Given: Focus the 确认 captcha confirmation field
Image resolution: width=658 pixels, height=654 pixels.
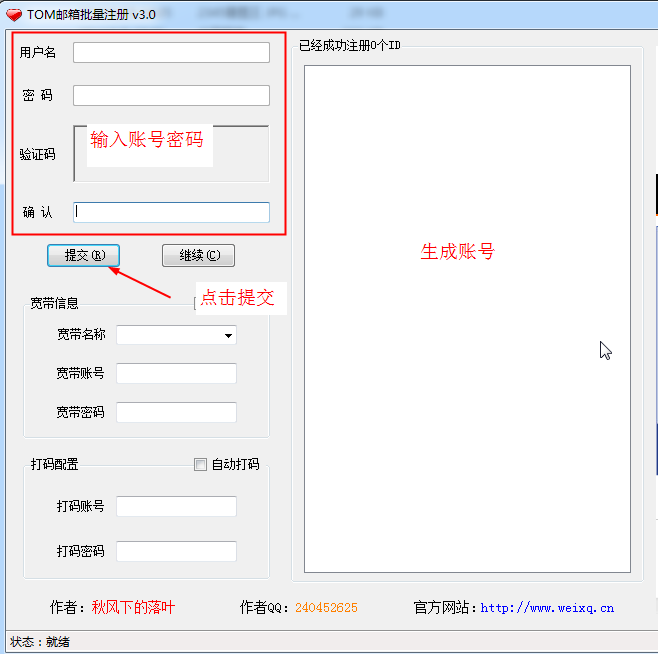Looking at the screenshot, I should (171, 212).
